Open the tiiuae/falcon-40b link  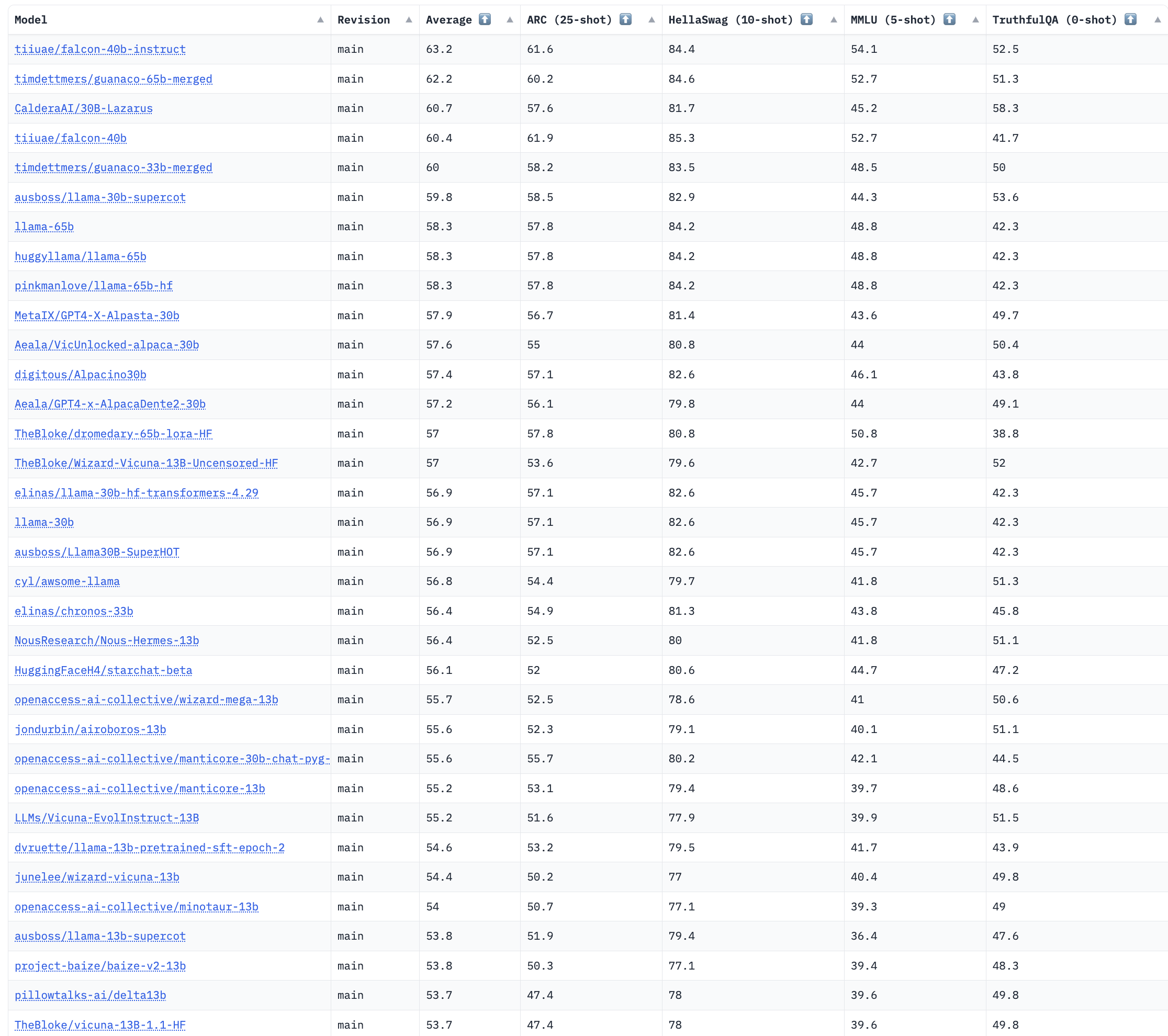[x=70, y=138]
